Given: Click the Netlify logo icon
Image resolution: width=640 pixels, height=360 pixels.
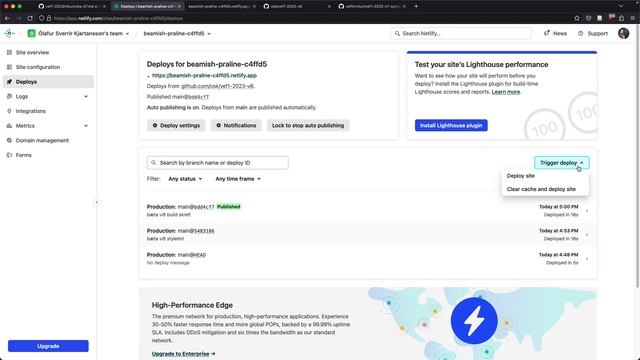Looking at the screenshot, I should (9, 33).
